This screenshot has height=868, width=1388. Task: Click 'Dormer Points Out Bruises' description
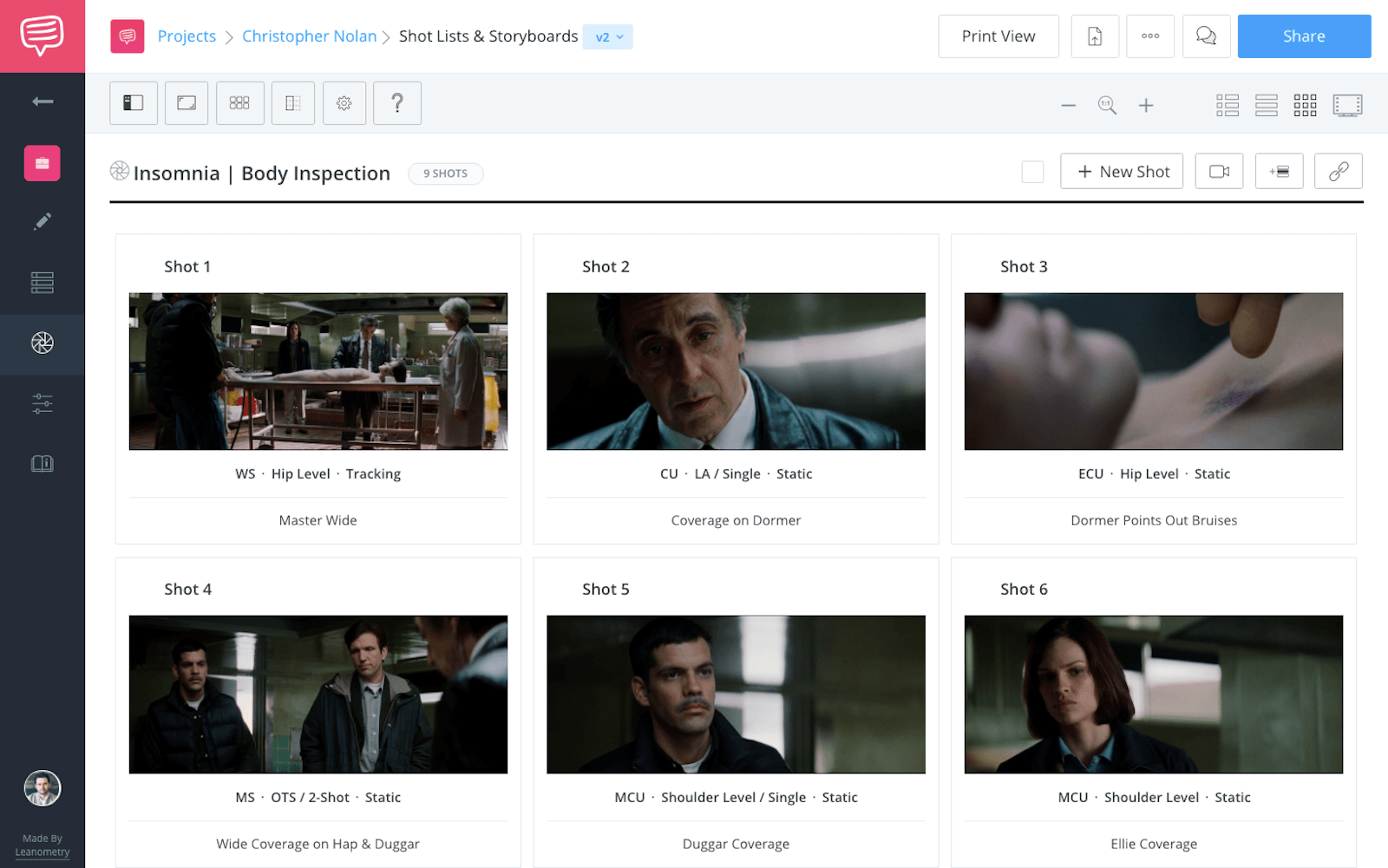[x=1154, y=520]
